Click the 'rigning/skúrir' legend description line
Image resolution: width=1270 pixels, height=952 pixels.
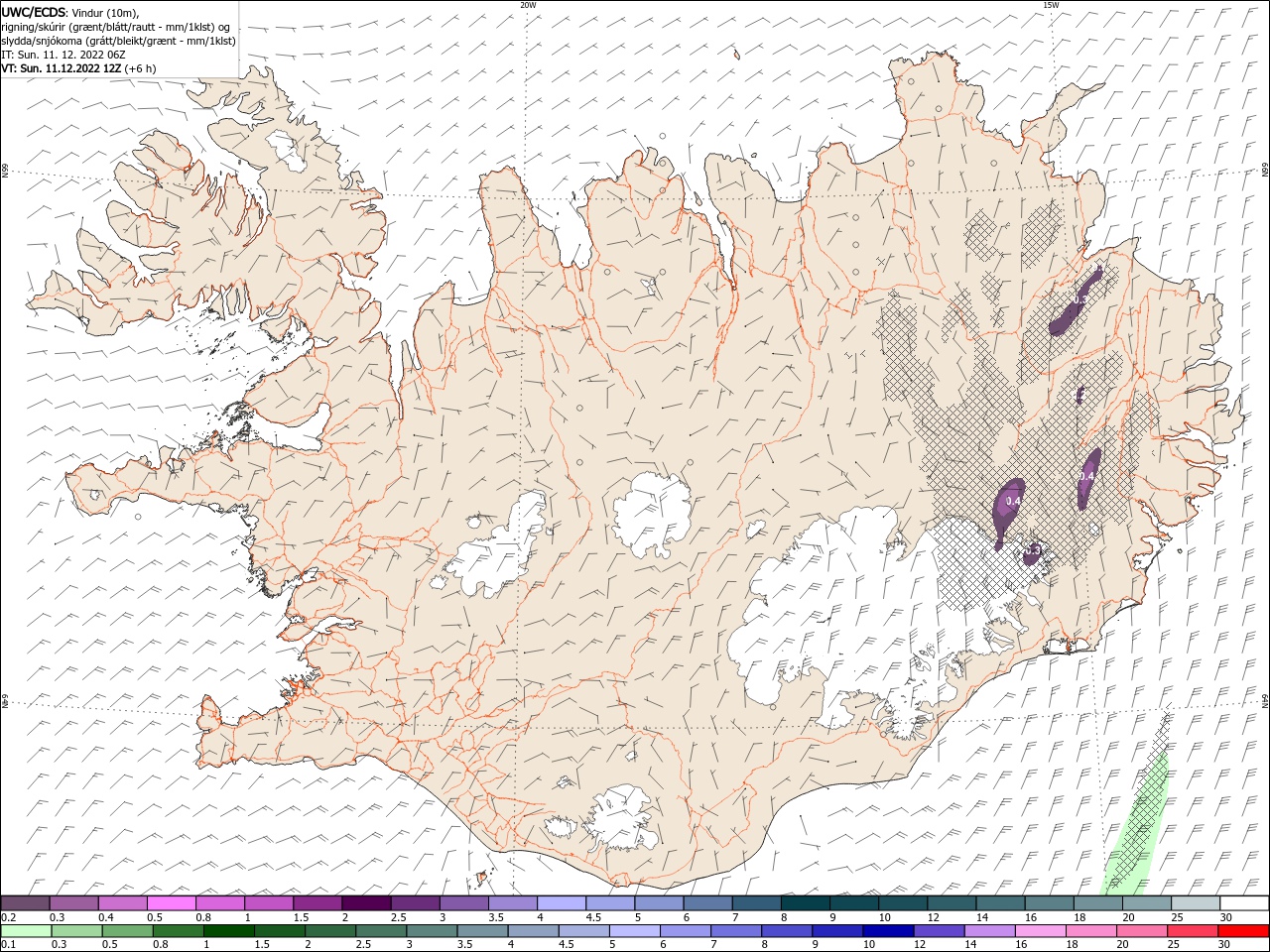(x=116, y=27)
